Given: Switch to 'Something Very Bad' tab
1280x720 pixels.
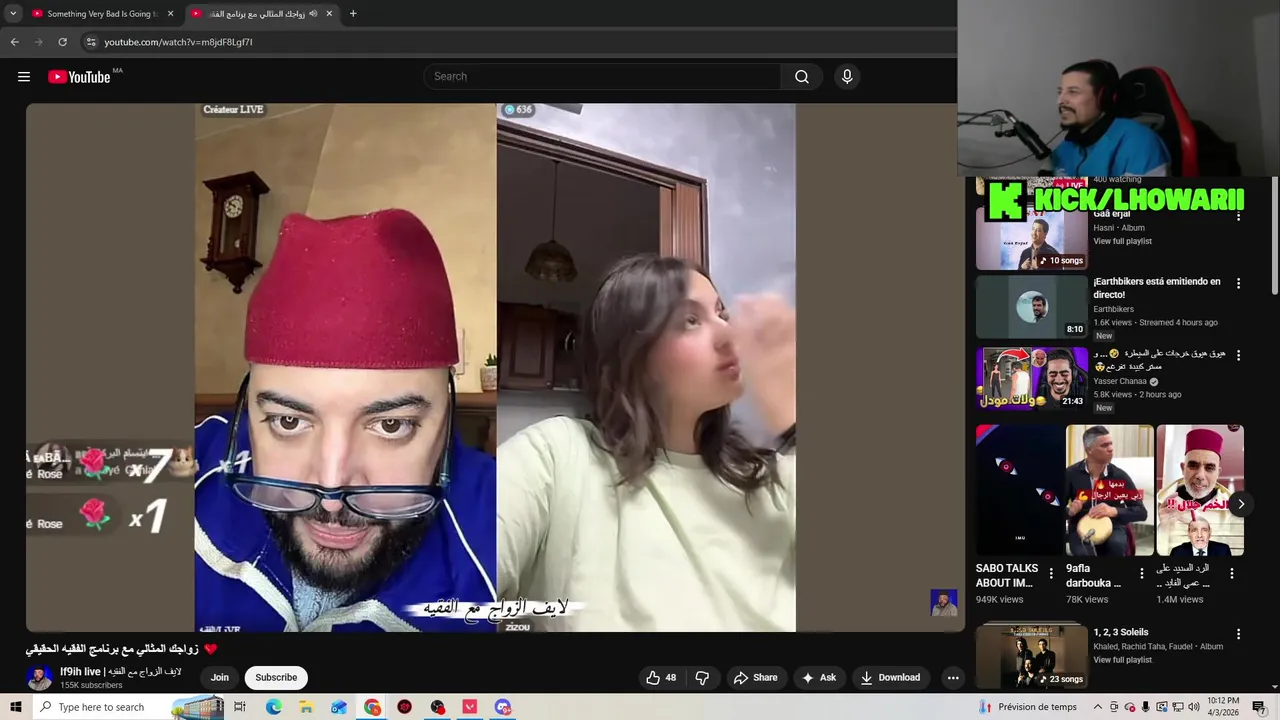Looking at the screenshot, I should [x=102, y=14].
